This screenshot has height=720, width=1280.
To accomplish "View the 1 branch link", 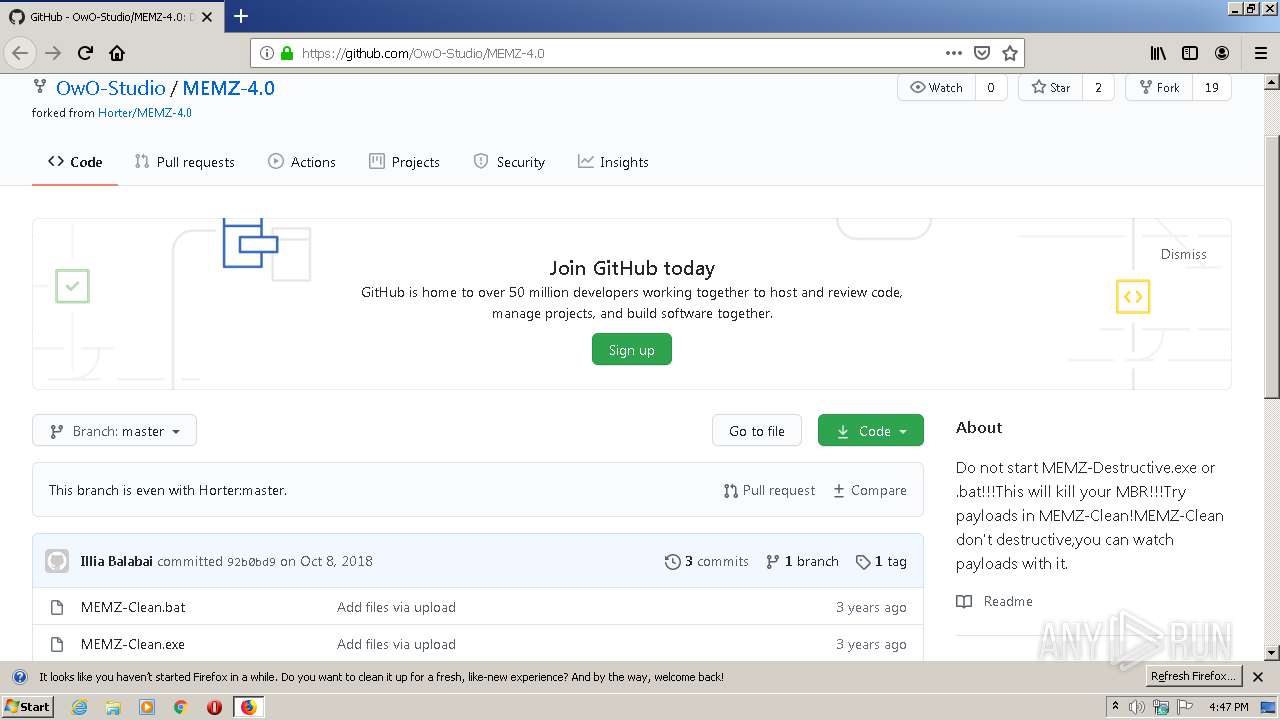I will click(802, 561).
